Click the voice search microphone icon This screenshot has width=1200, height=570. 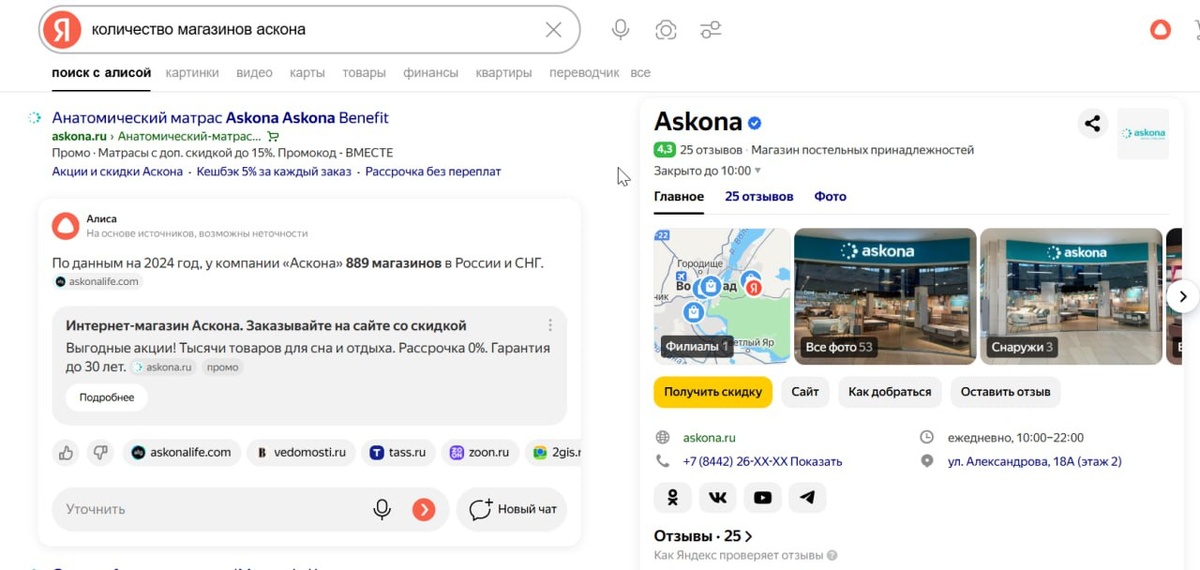click(x=620, y=30)
